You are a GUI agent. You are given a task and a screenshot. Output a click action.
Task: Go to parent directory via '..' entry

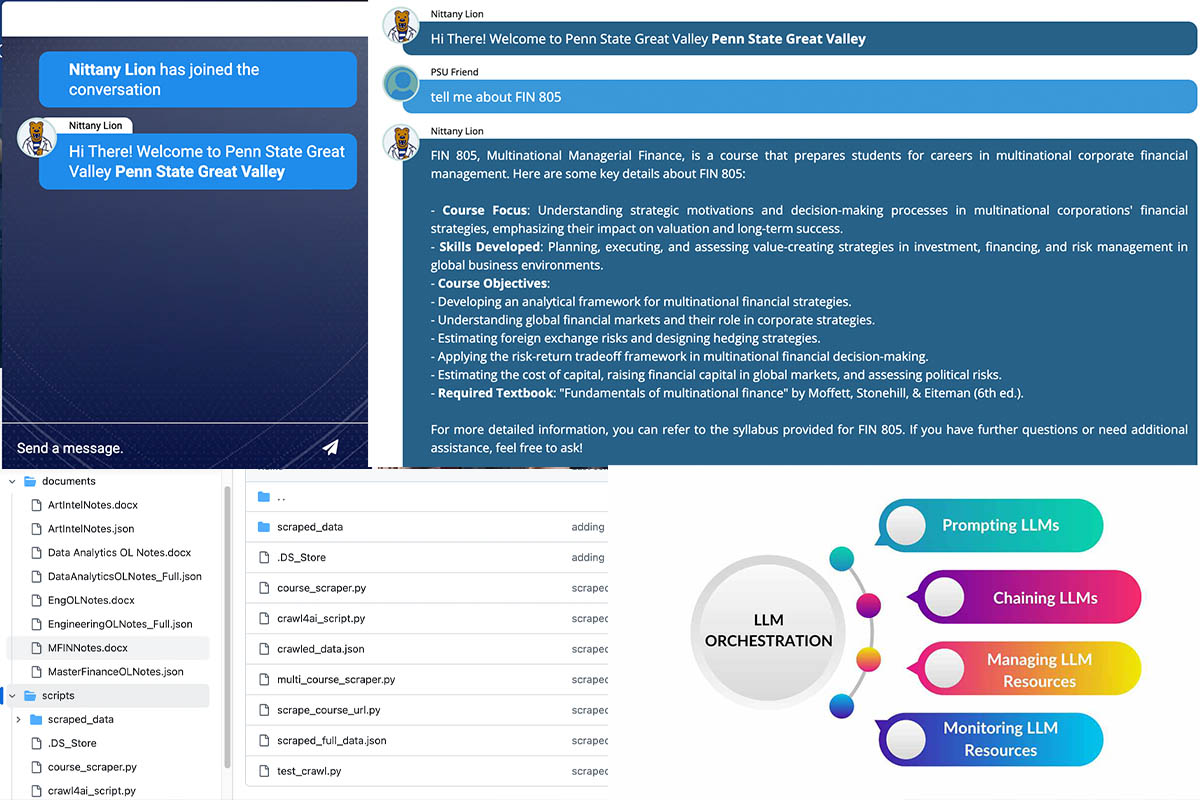[x=280, y=497]
